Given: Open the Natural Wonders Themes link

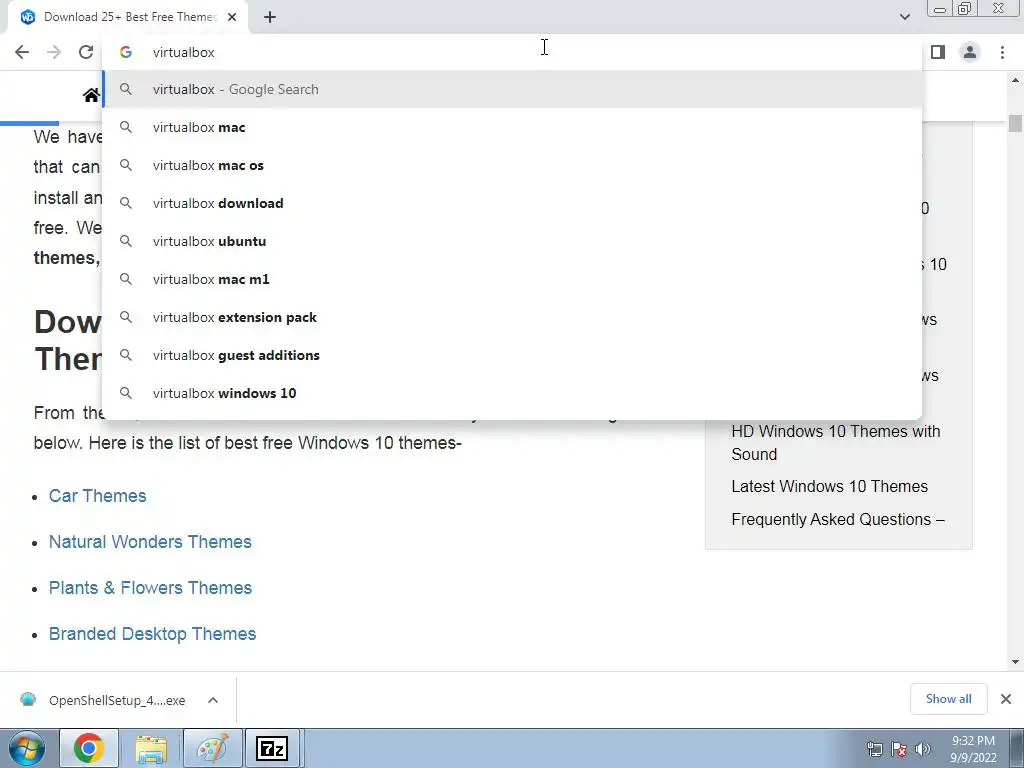Looking at the screenshot, I should [x=150, y=541].
